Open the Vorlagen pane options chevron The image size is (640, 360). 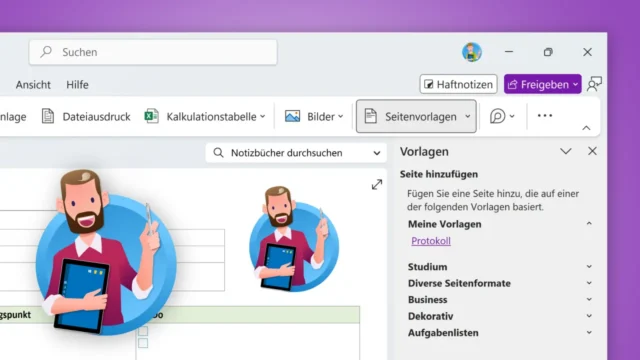[566, 151]
